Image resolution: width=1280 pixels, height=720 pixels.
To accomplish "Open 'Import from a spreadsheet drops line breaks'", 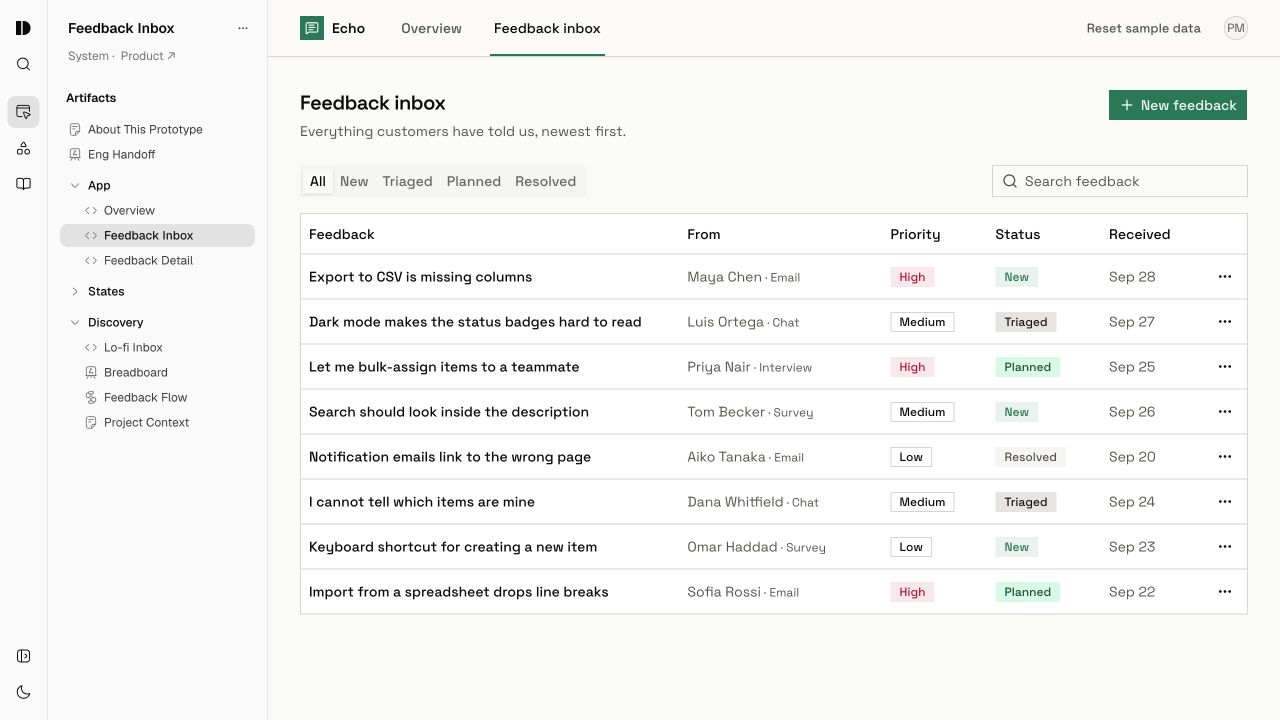I will [459, 592].
